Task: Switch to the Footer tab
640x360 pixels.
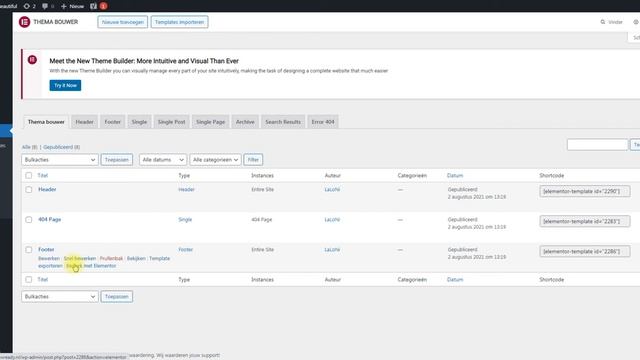Action: pyautogui.click(x=112, y=122)
